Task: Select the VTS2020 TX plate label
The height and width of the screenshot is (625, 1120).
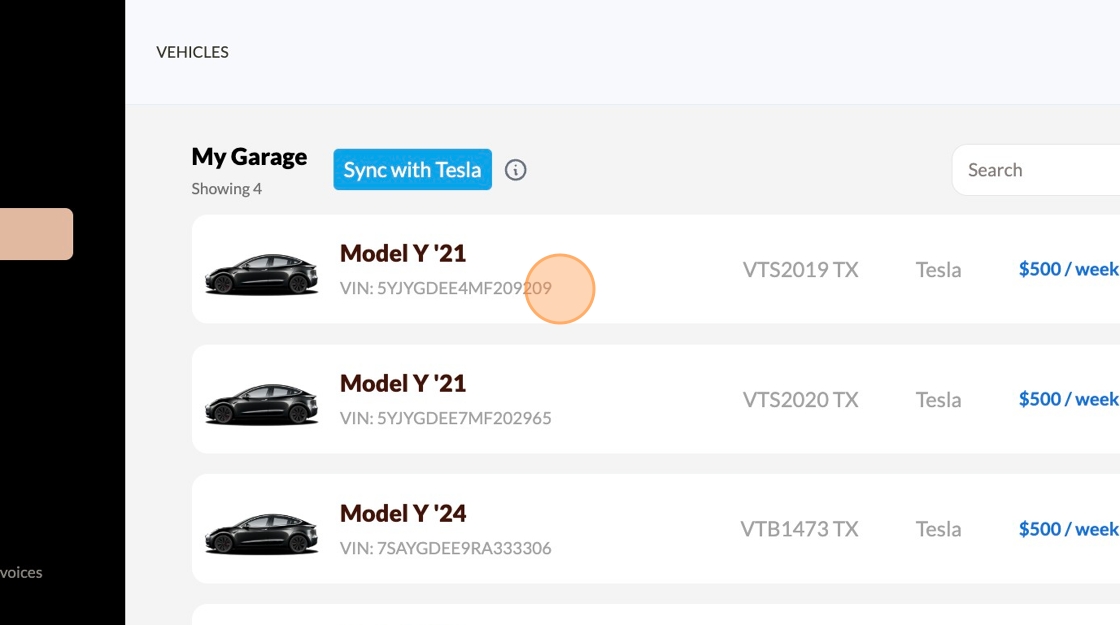Action: point(800,400)
